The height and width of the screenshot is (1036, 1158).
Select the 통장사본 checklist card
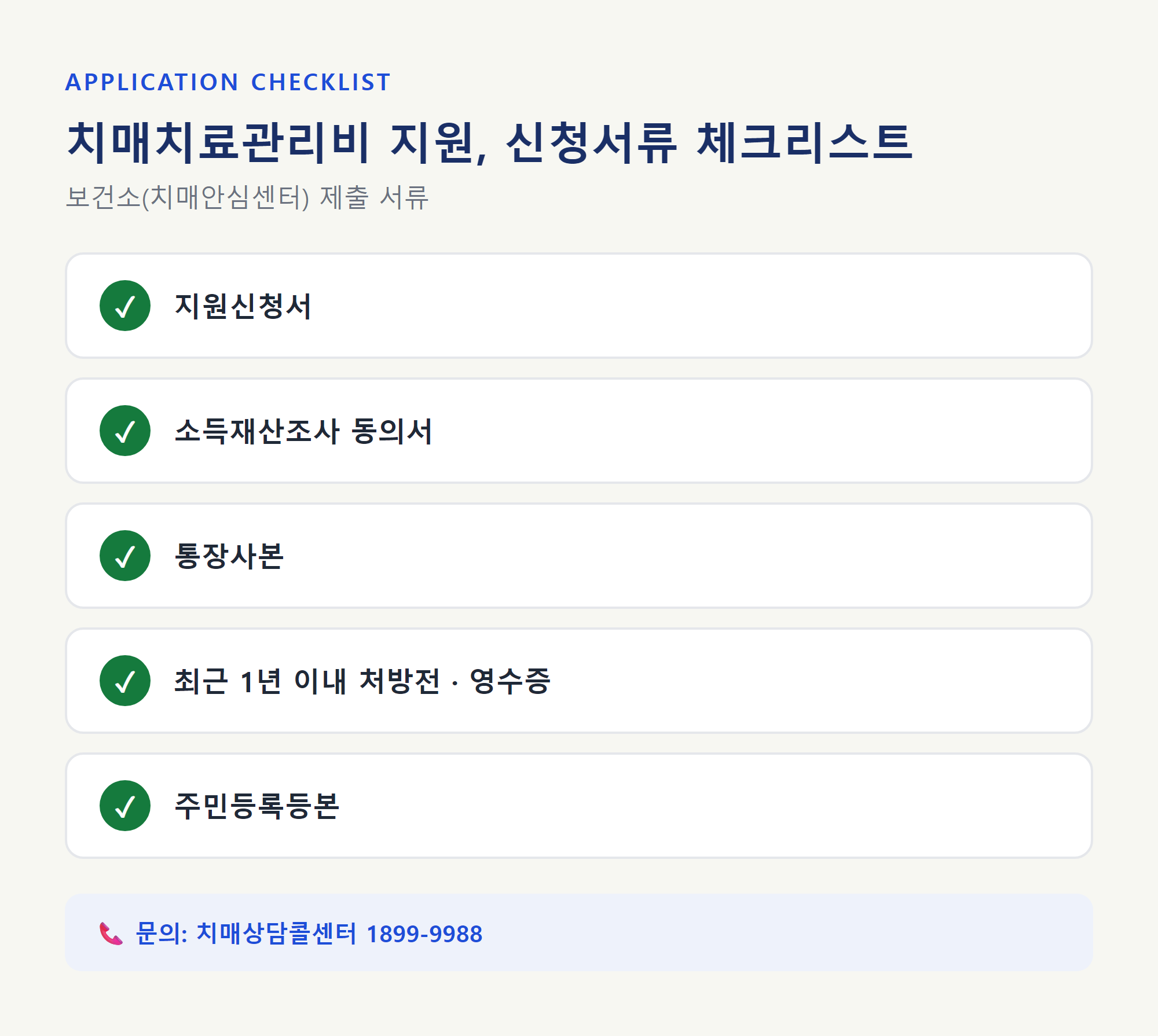point(579,556)
